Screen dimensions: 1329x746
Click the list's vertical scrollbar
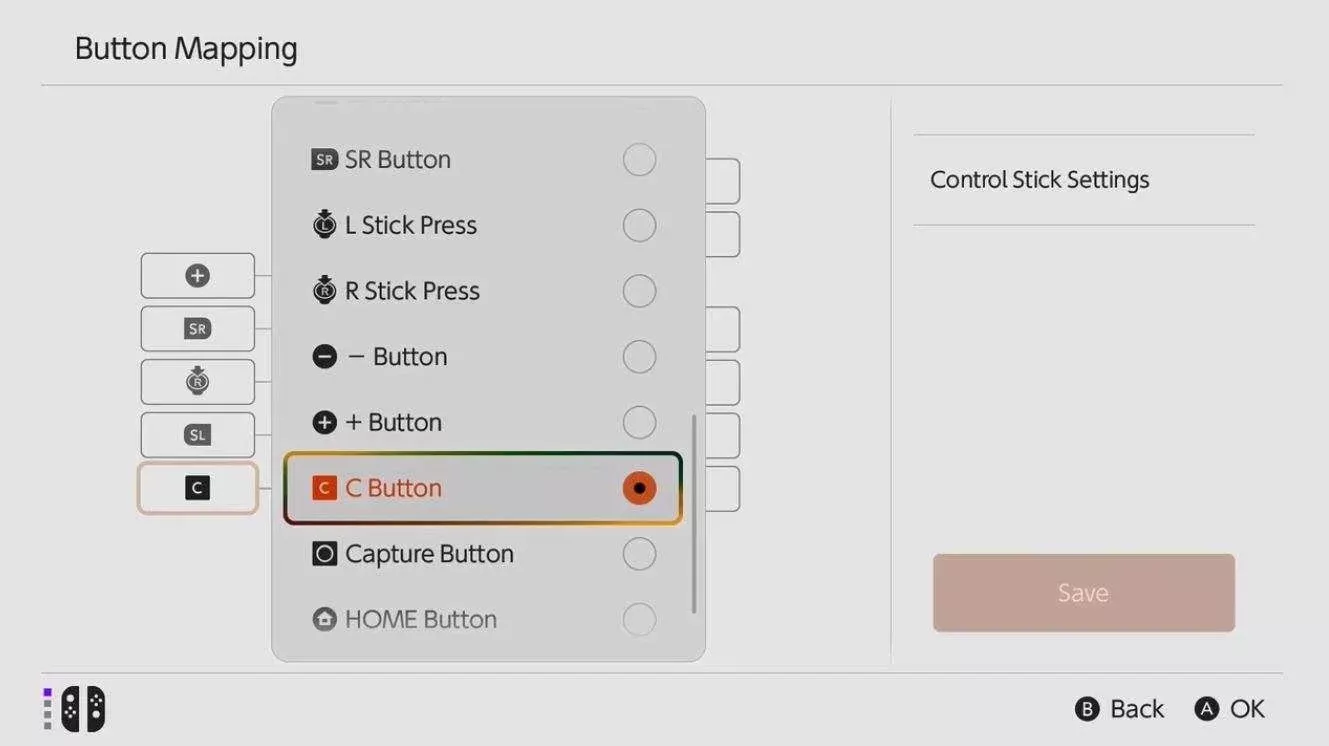[694, 514]
